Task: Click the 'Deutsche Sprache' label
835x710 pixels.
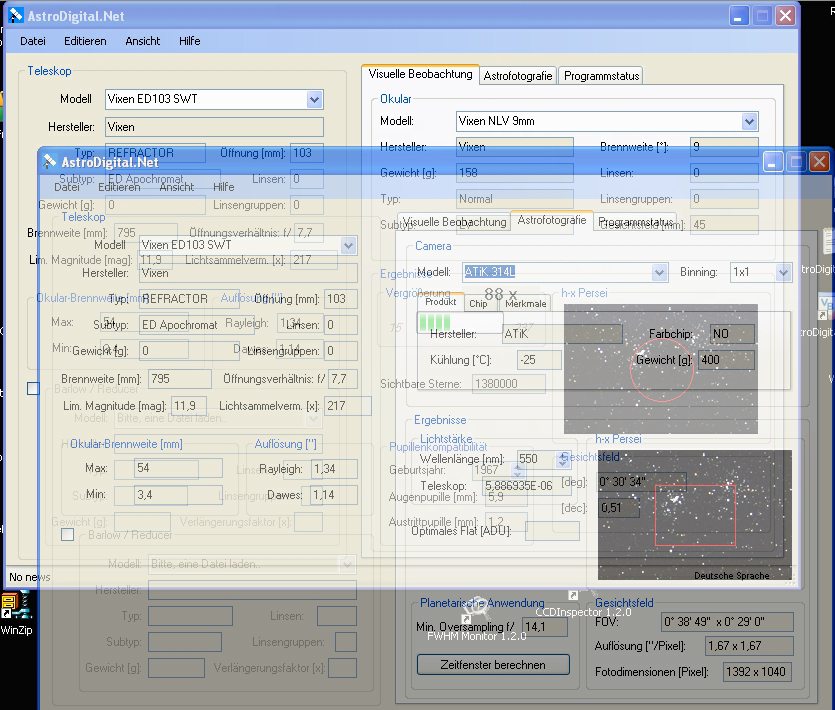Action: pos(732,576)
